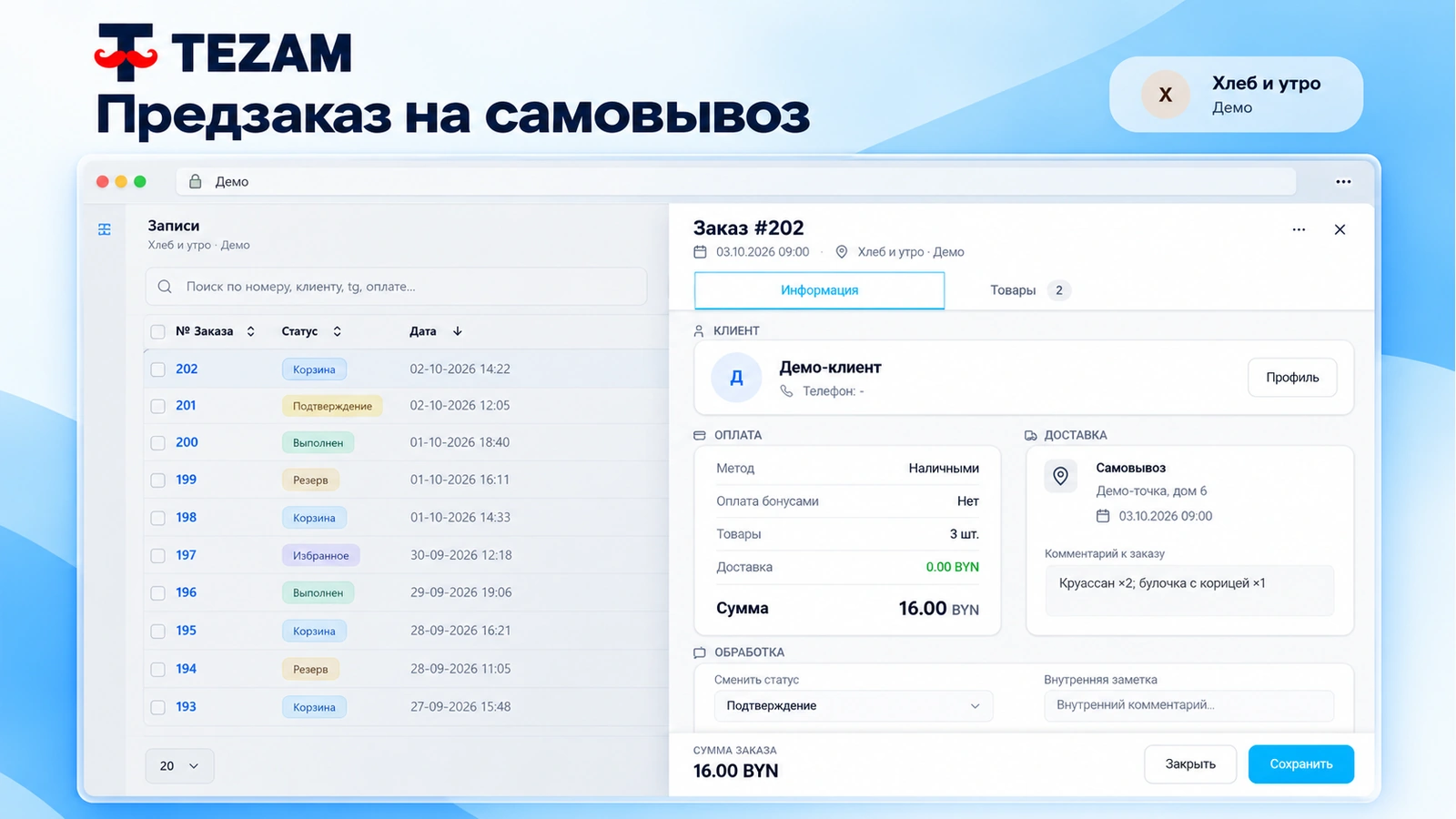Click the Хлеб и утро account avatar

pyautogui.click(x=1165, y=95)
